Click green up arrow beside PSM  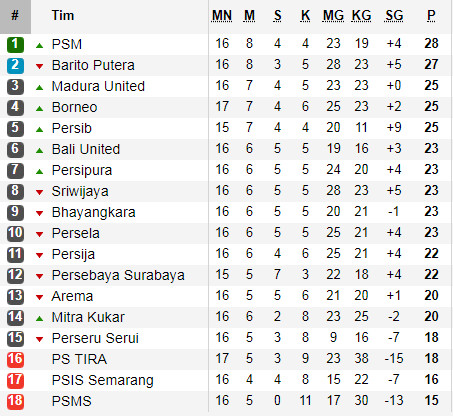point(39,45)
